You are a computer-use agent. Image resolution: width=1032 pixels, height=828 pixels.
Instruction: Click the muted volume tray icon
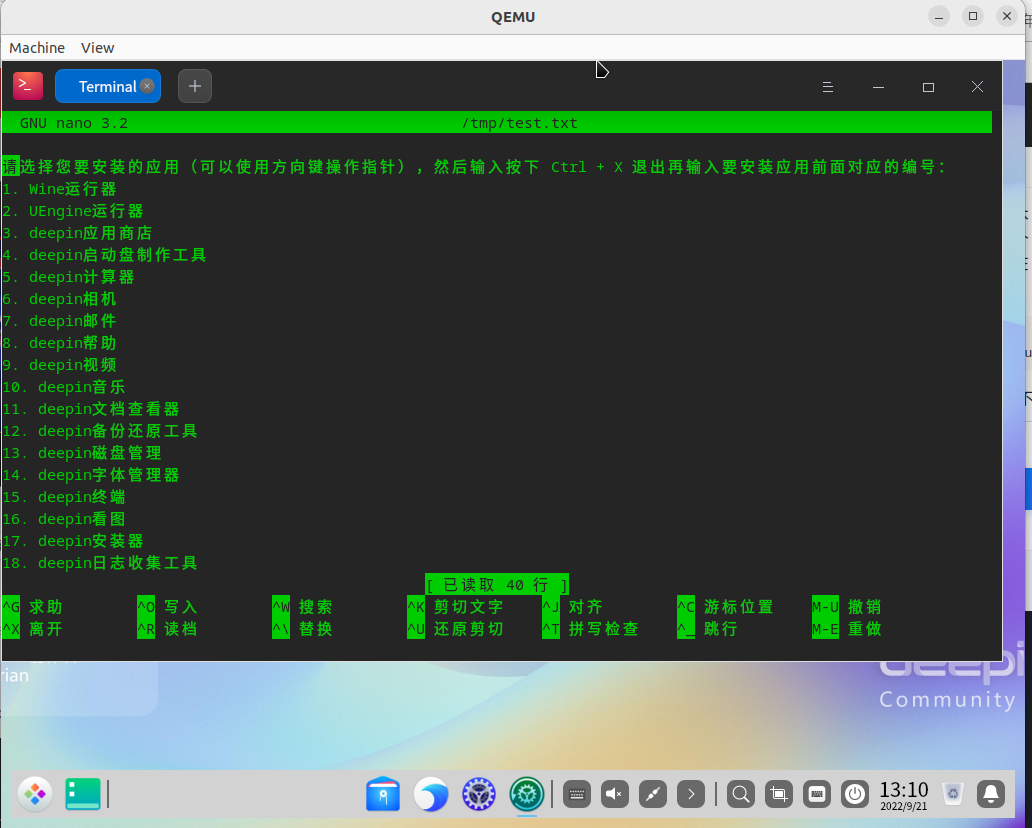[615, 794]
